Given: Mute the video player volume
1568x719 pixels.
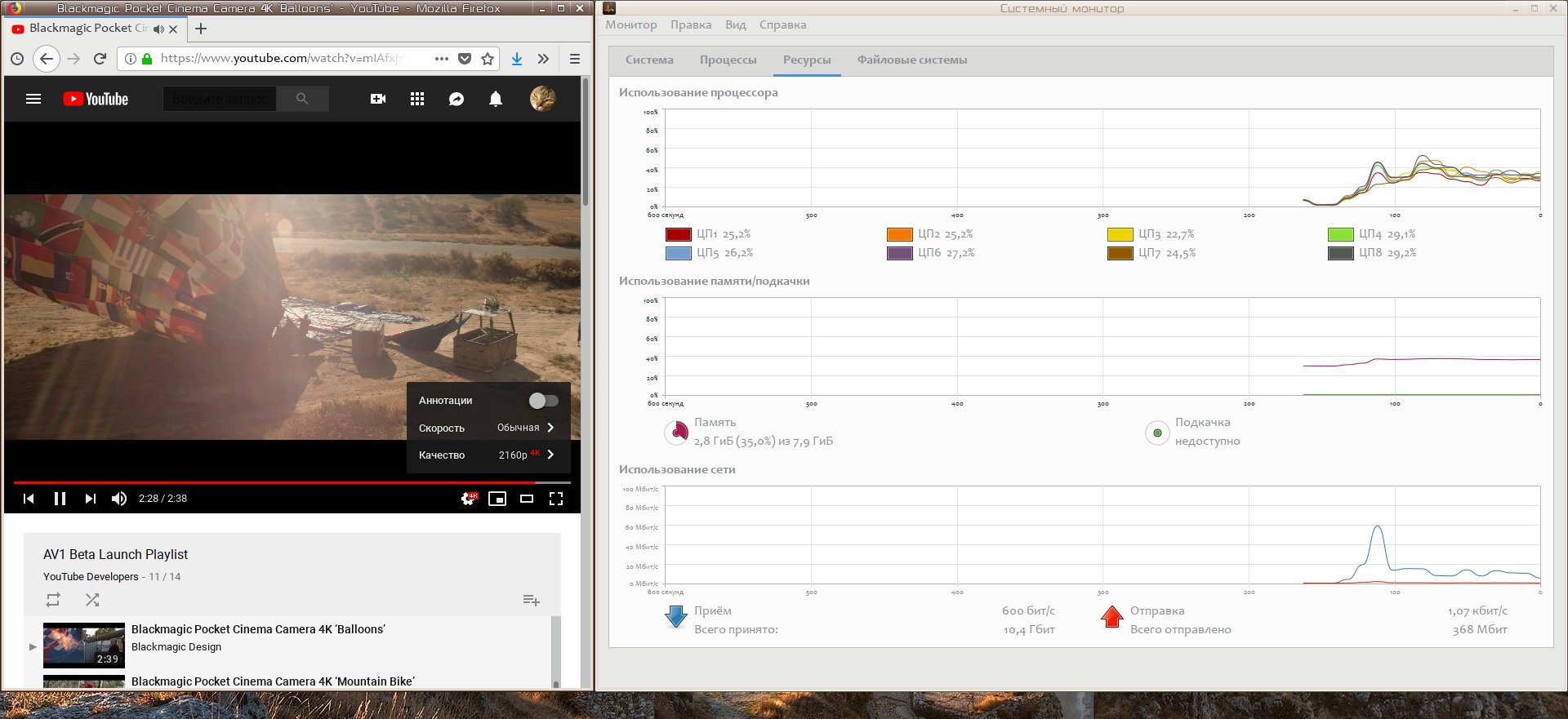Looking at the screenshot, I should tap(119, 499).
